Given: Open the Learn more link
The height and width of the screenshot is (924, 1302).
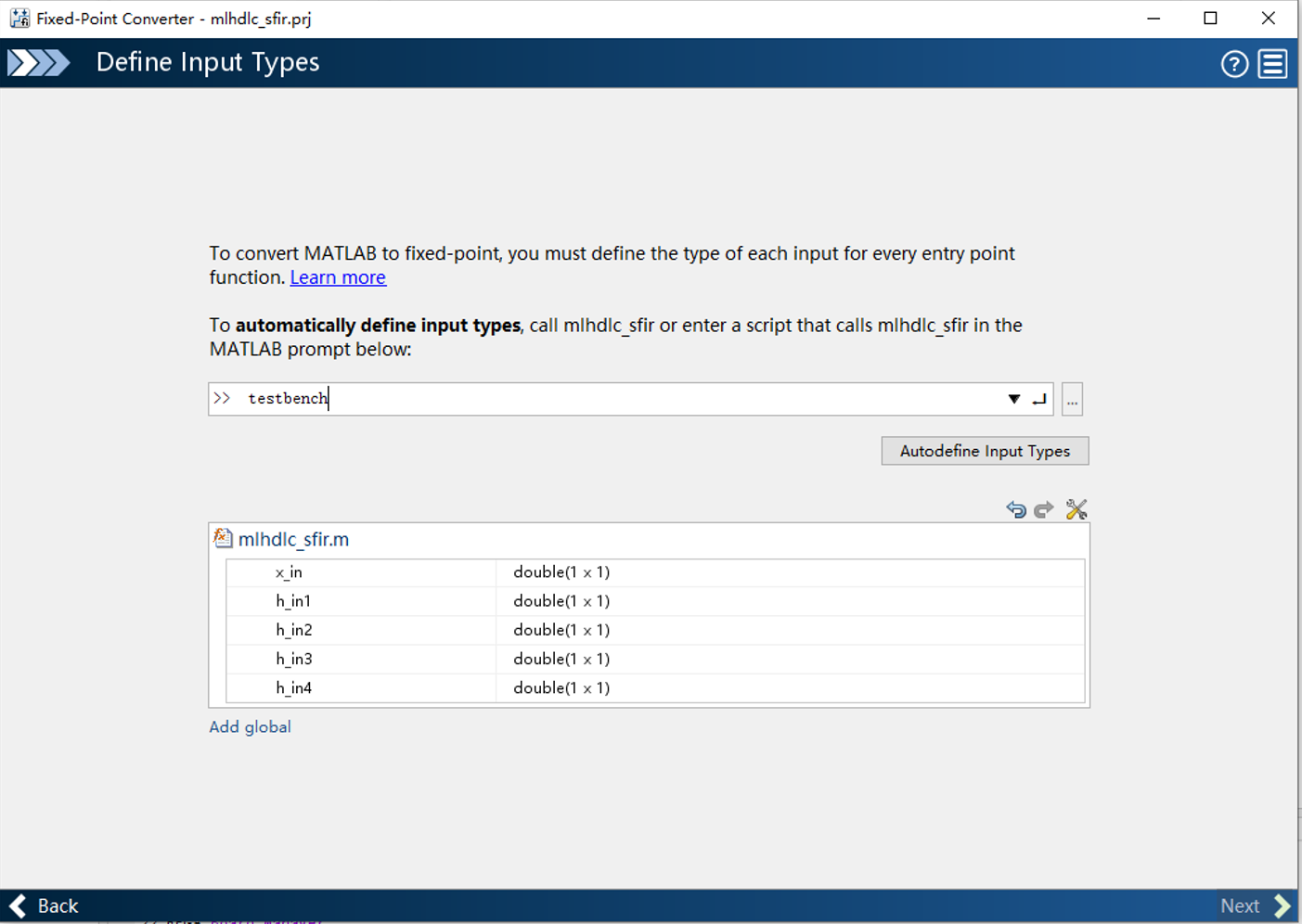Looking at the screenshot, I should tap(338, 277).
